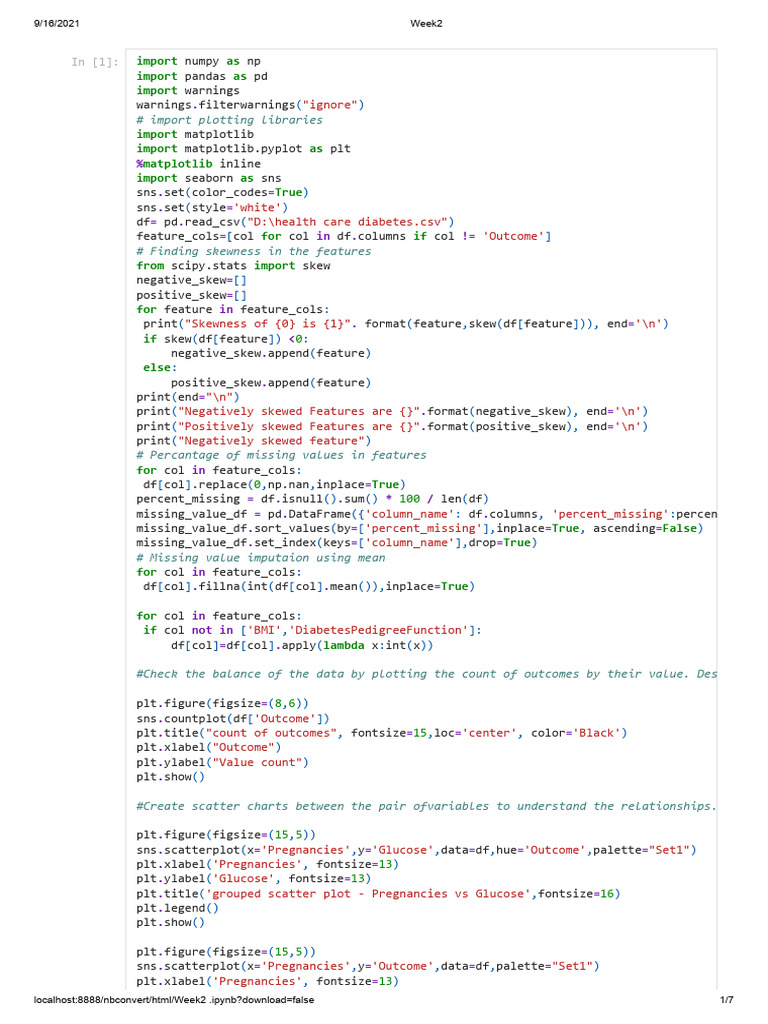Click the '#Create scatter charts' comment line

point(426,806)
